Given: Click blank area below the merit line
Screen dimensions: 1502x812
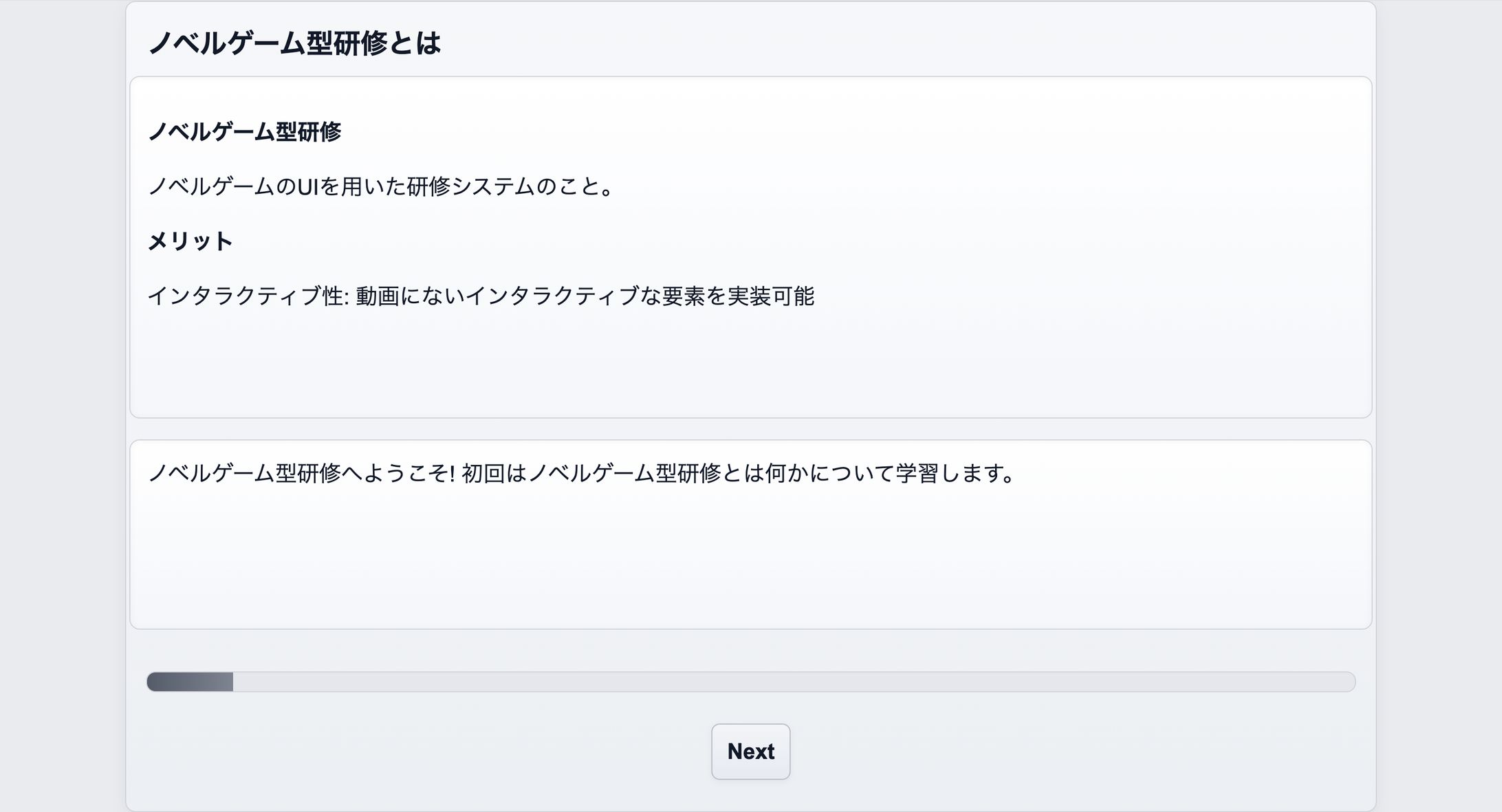Looking at the screenshot, I should click(x=750, y=364).
